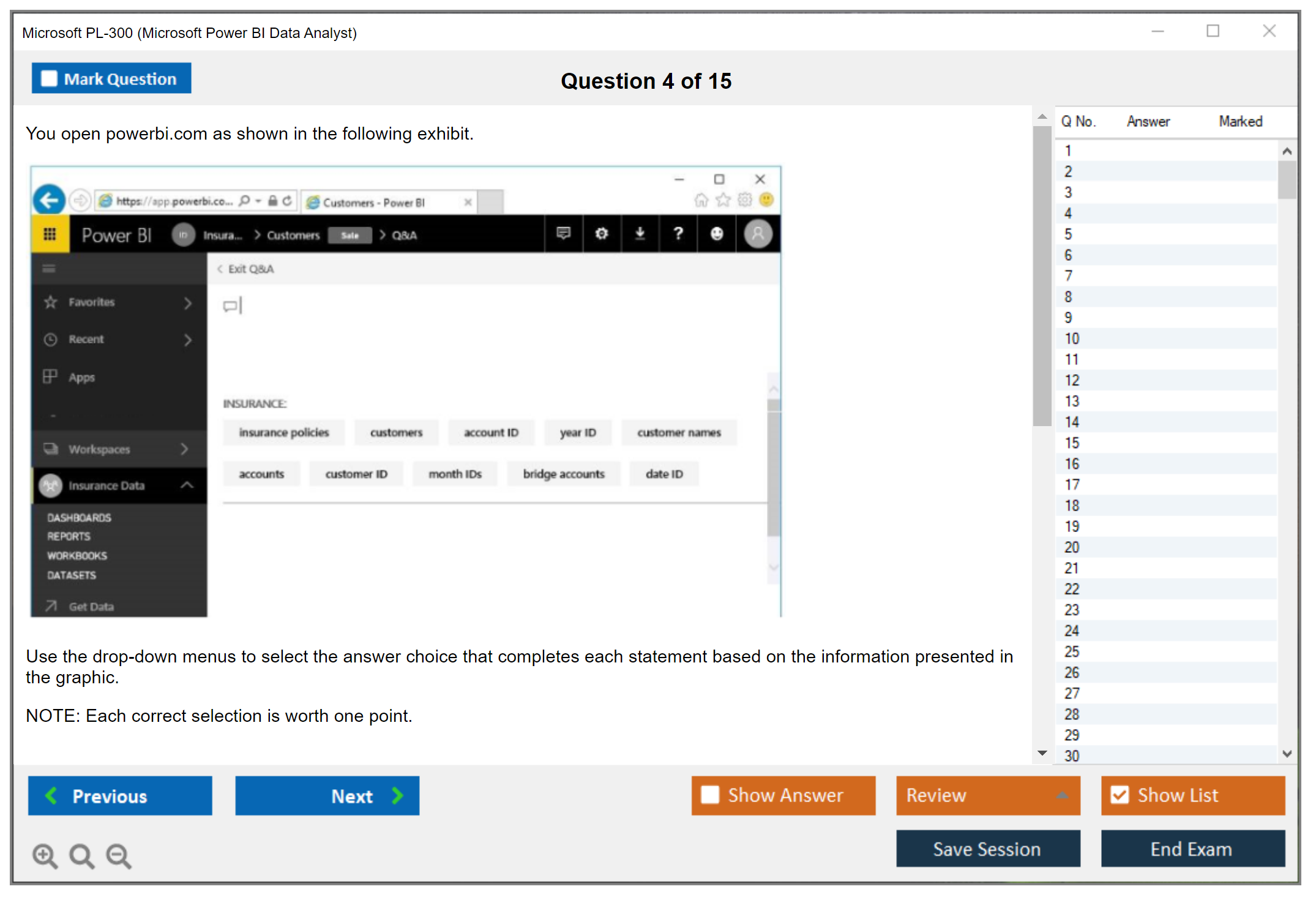Viewport: 1316px width, 900px height.
Task: Click the Marked column header
Action: click(x=1240, y=121)
